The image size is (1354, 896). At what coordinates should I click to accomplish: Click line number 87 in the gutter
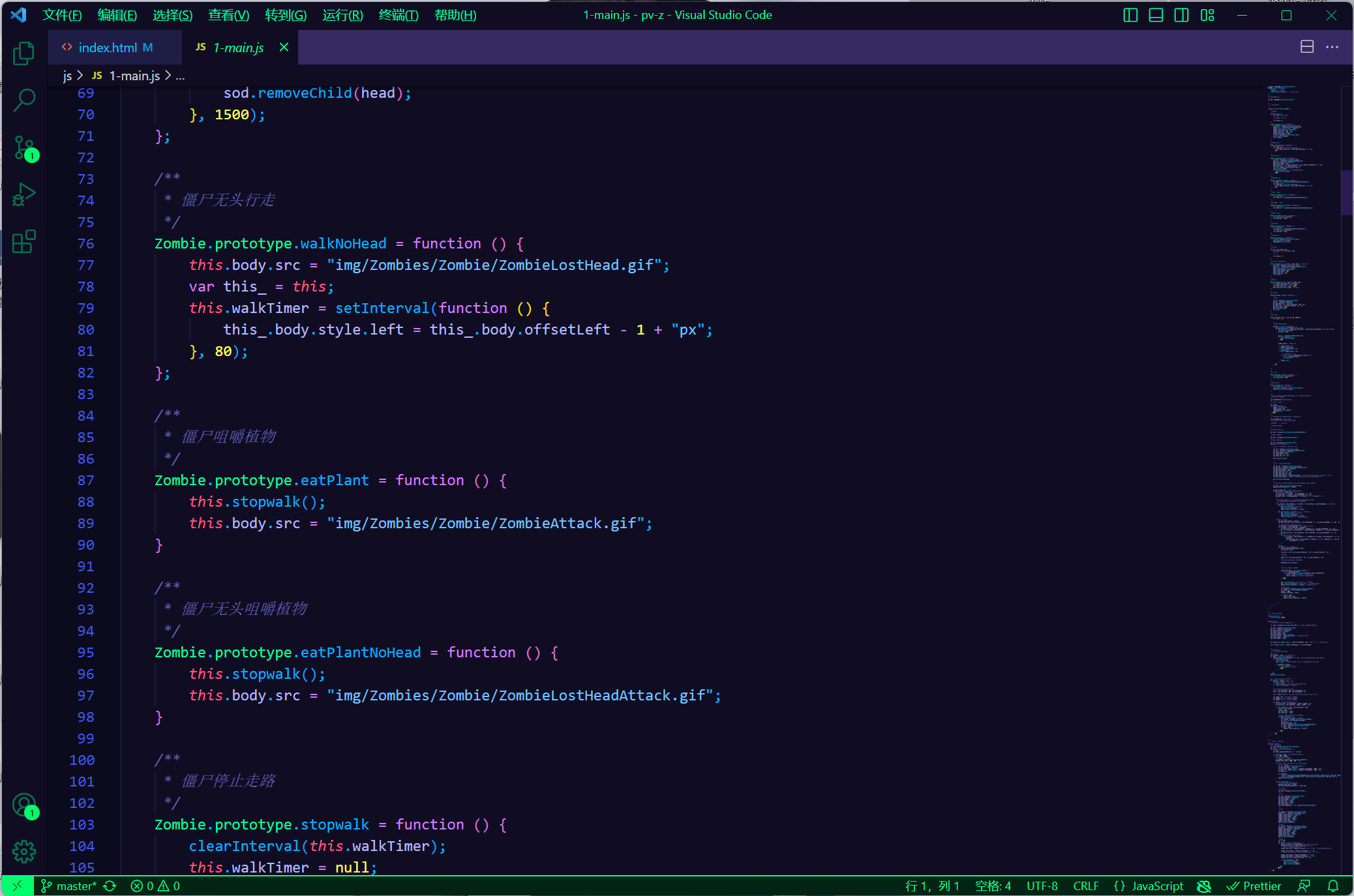(x=85, y=480)
